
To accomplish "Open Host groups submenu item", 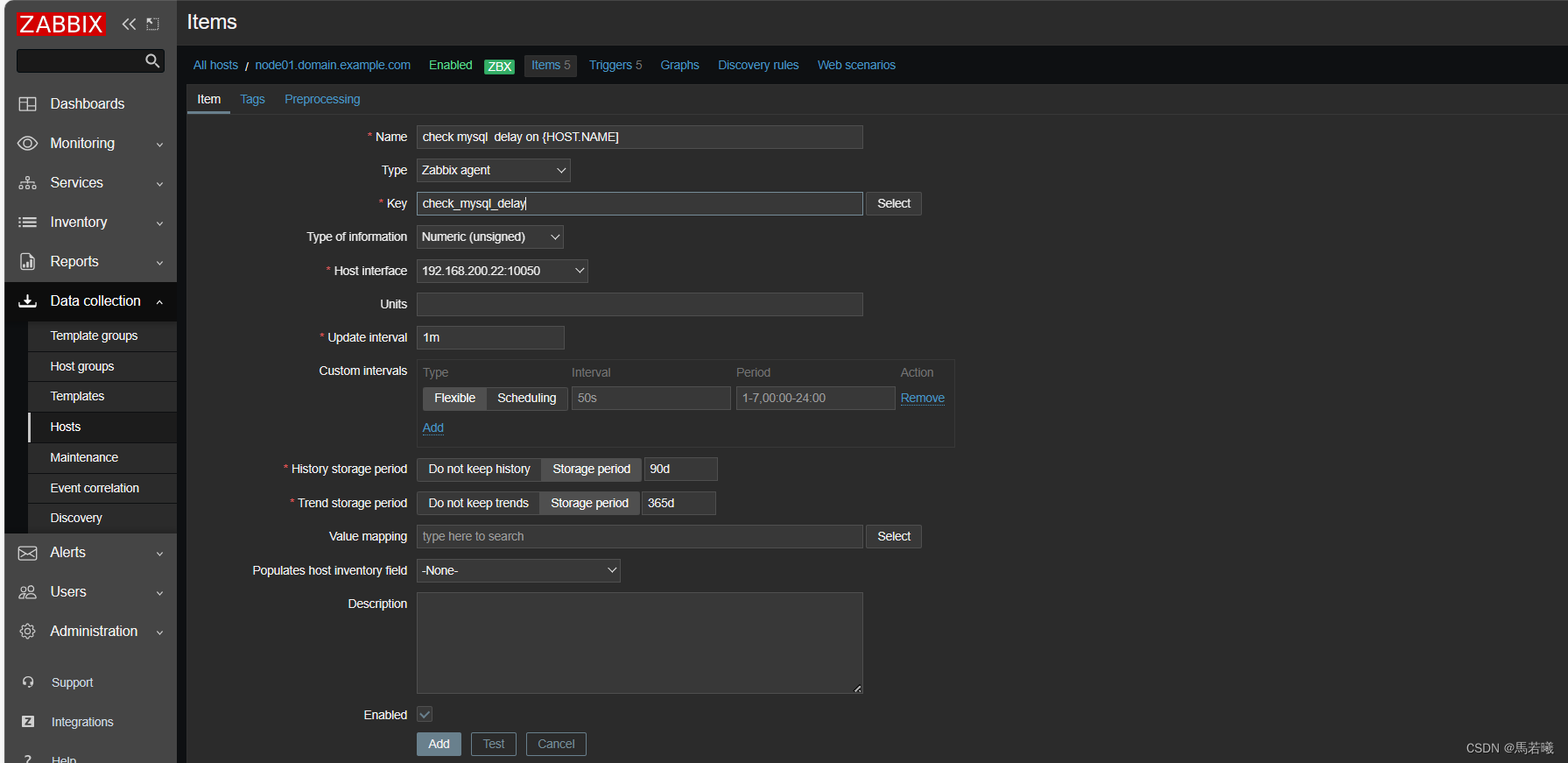I will (102, 366).
